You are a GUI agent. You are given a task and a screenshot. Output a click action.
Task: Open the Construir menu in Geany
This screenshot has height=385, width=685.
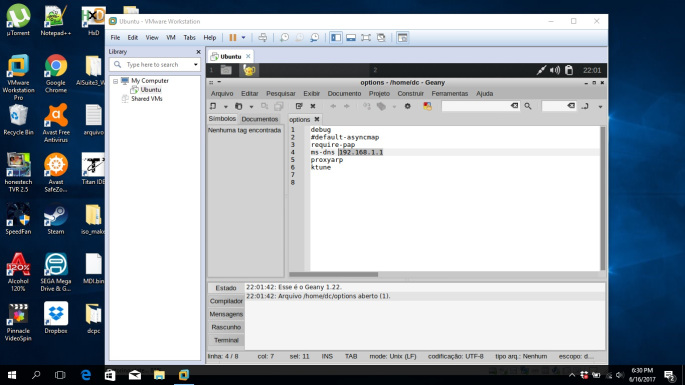(x=410, y=94)
